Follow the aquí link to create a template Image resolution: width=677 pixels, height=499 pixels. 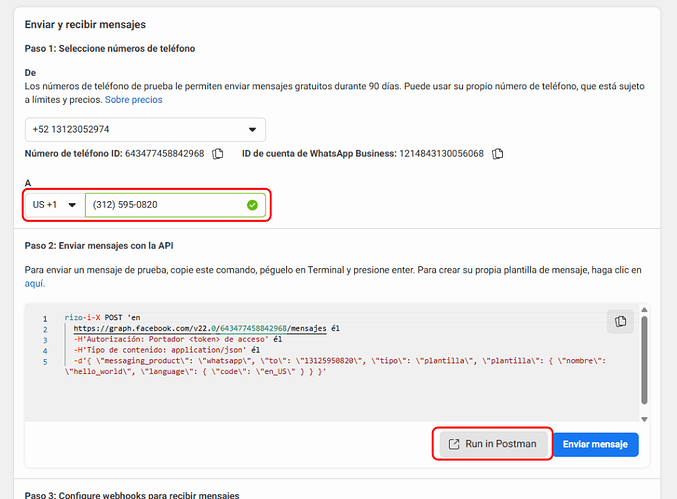point(35,284)
